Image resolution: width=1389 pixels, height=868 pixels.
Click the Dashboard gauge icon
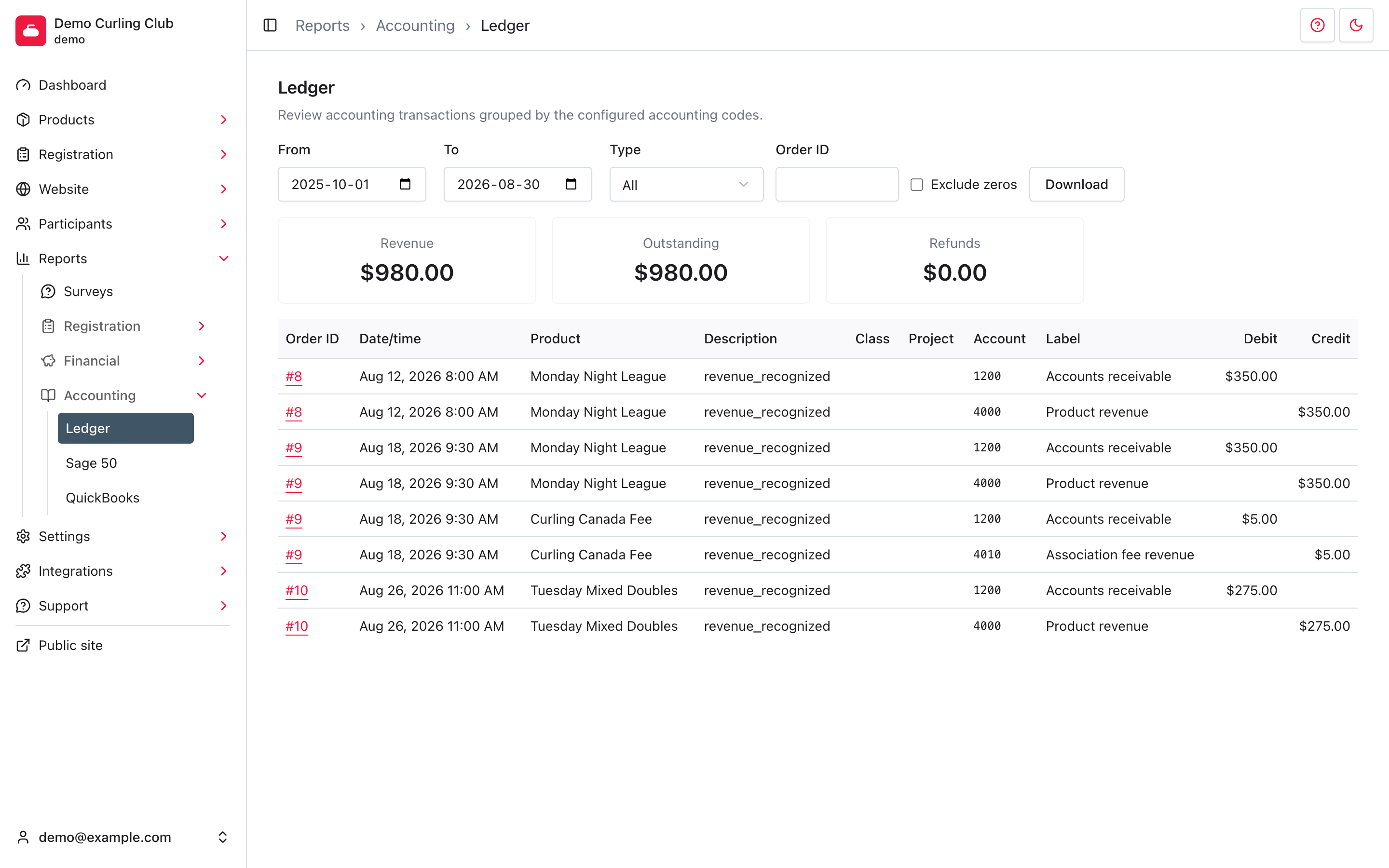(x=23, y=85)
